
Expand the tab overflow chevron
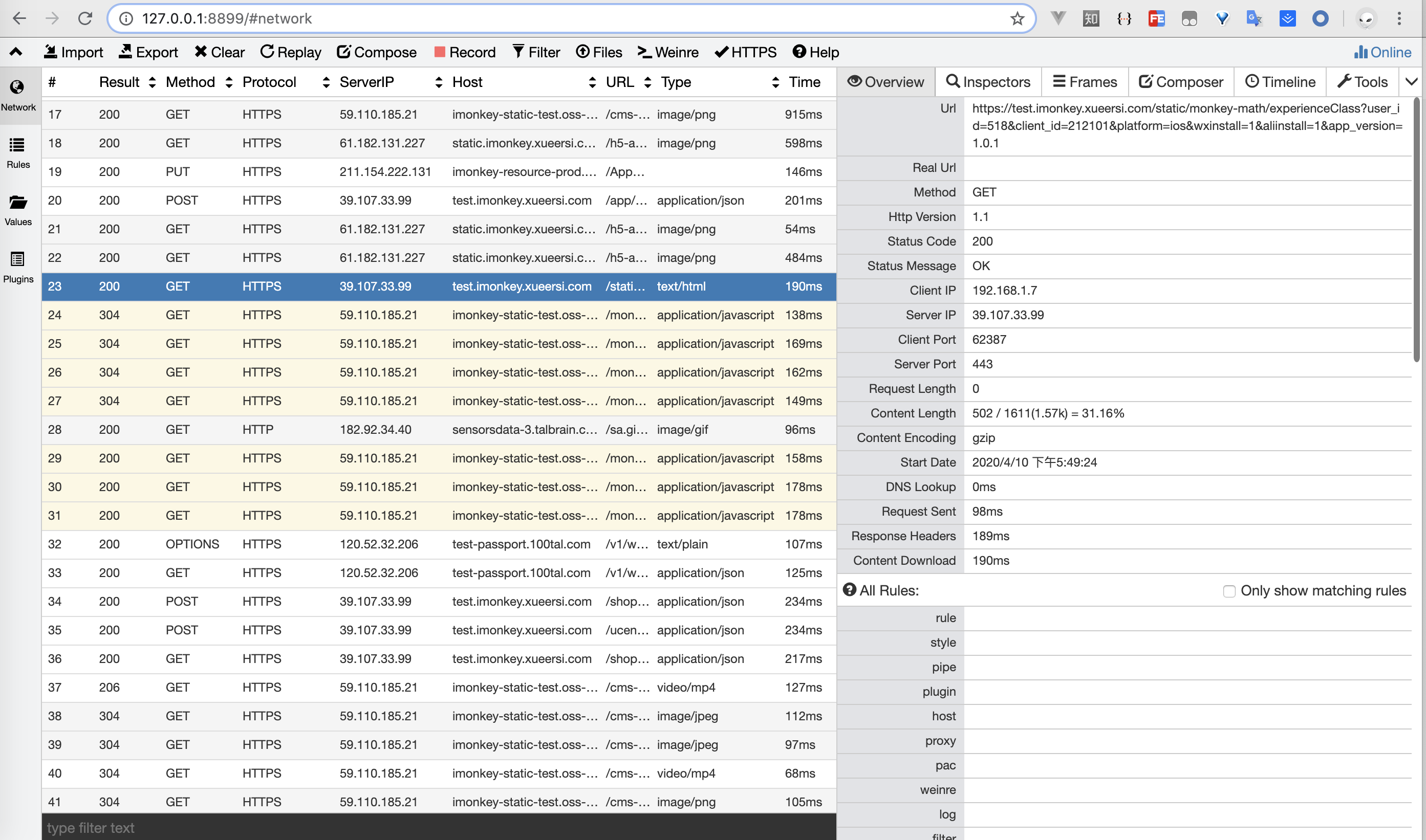coord(1412,82)
